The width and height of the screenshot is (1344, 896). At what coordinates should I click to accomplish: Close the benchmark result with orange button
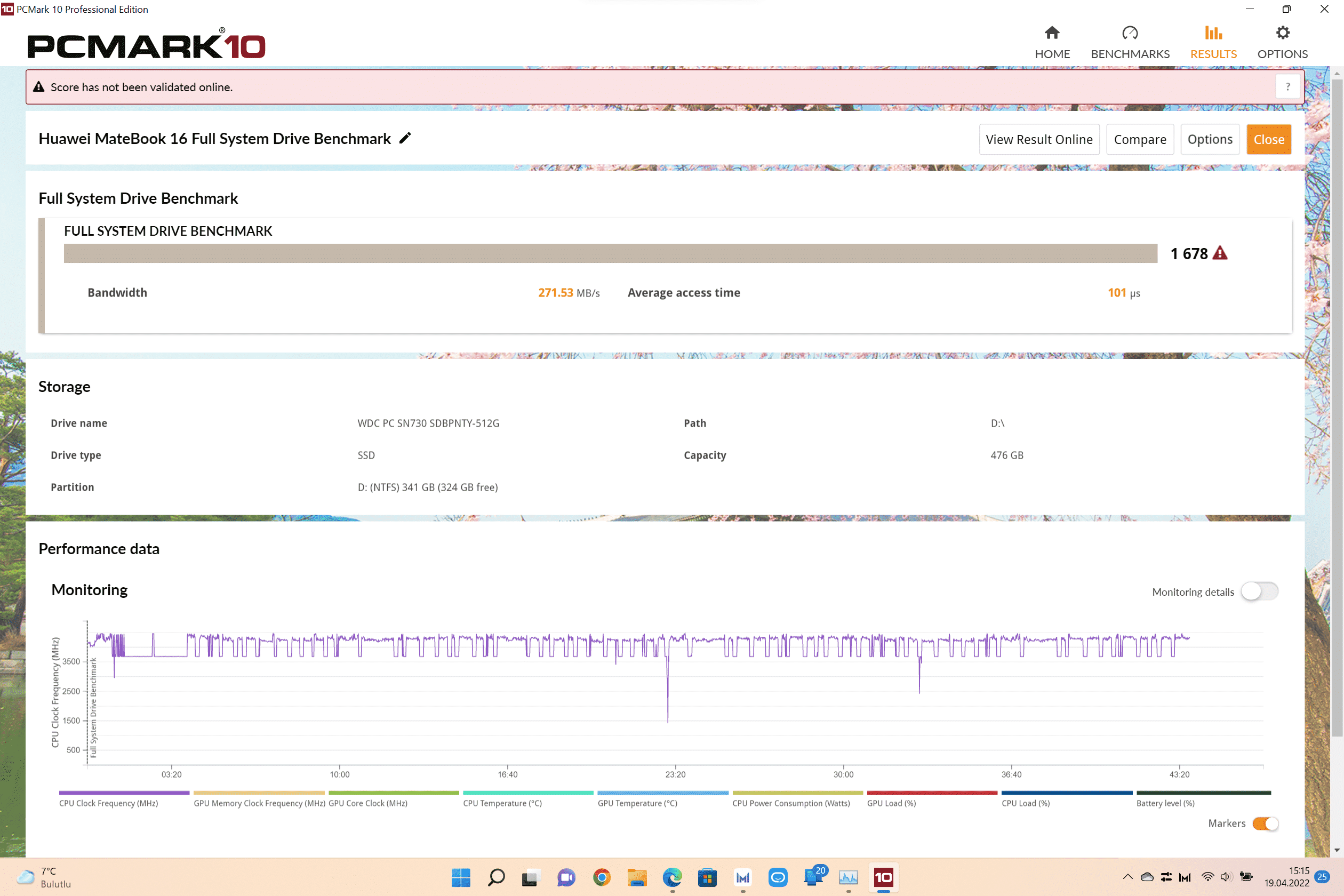(1268, 139)
